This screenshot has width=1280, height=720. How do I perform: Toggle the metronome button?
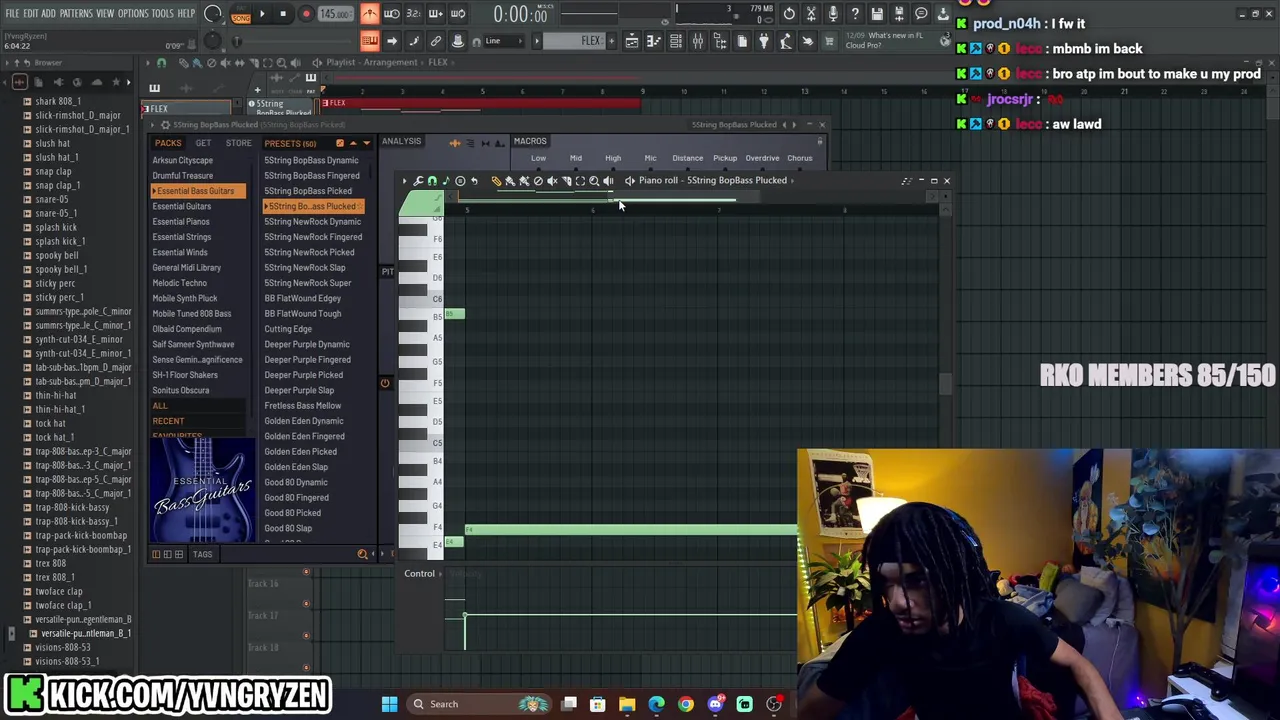370,14
